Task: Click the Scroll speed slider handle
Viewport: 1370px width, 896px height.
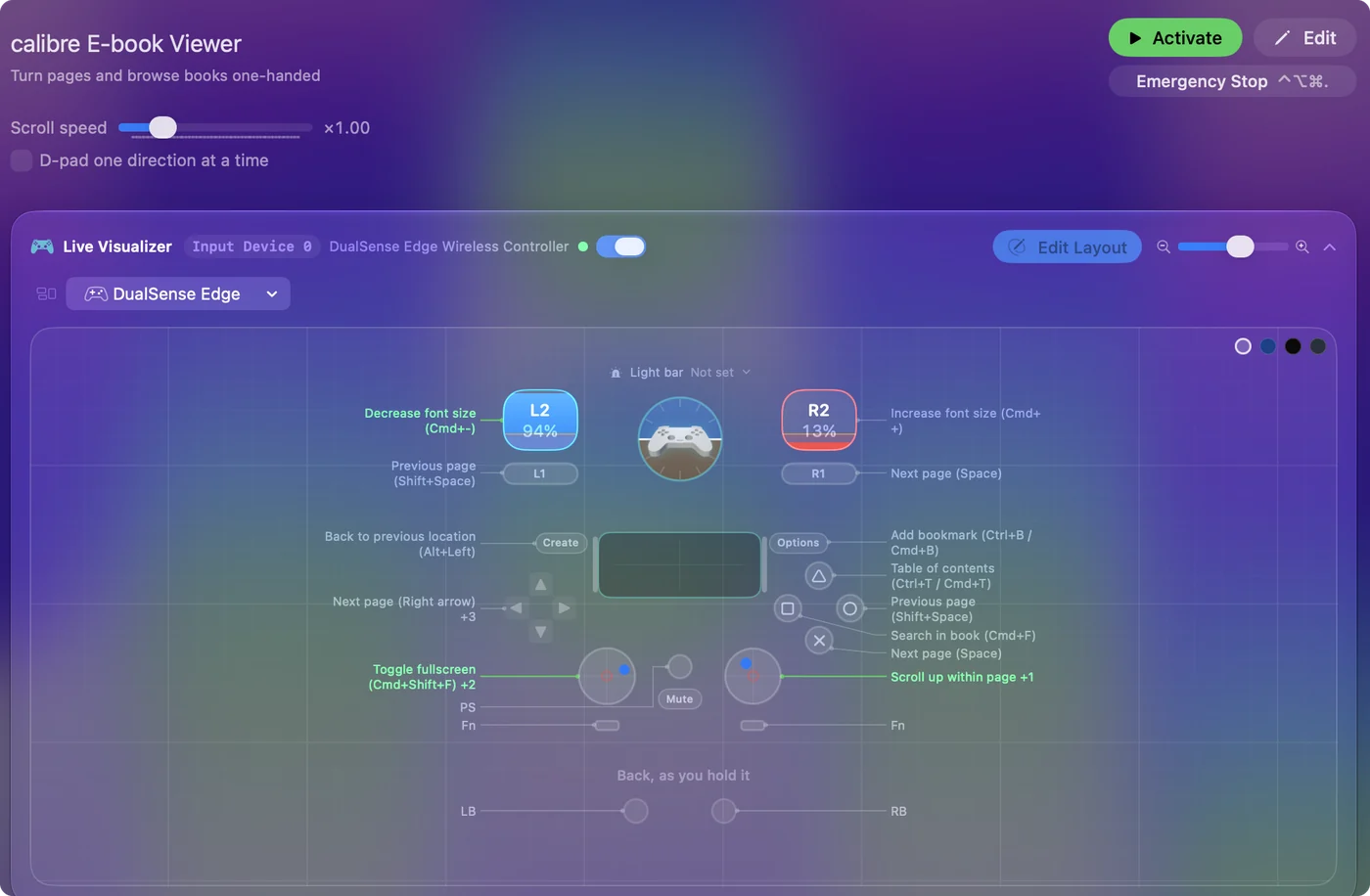Action: (x=162, y=127)
